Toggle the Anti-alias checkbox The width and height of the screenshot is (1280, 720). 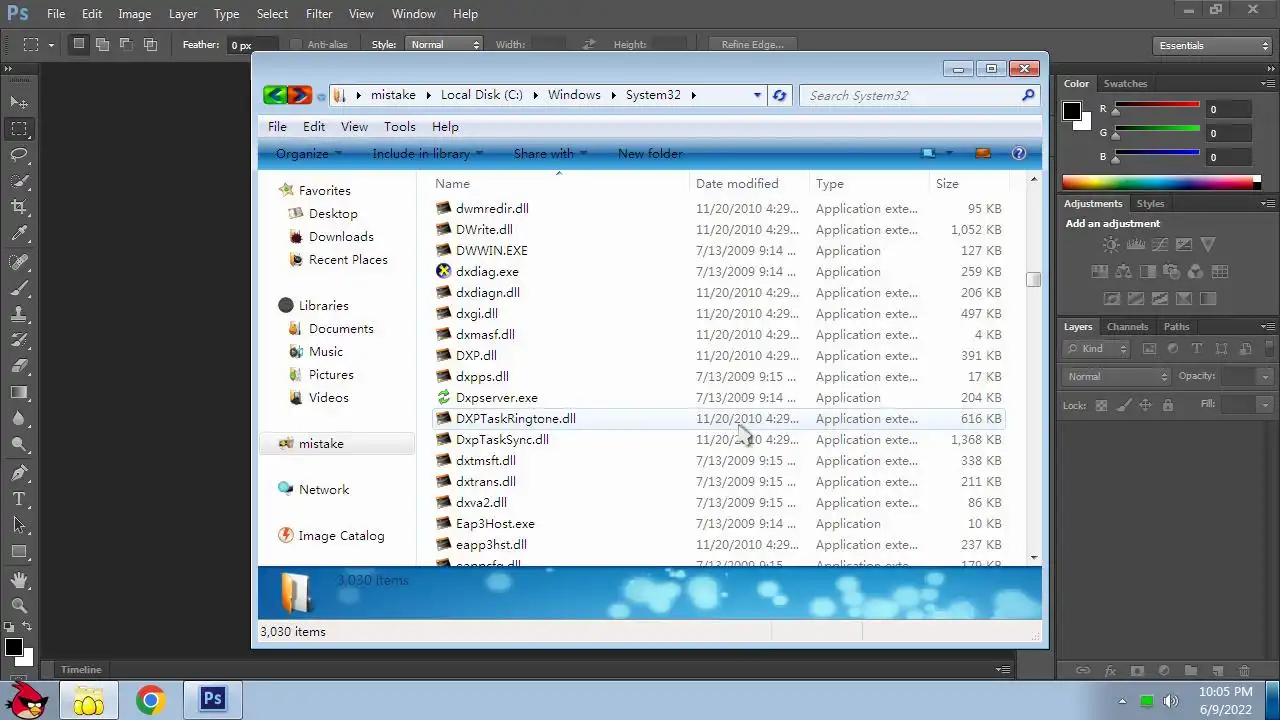coord(296,45)
